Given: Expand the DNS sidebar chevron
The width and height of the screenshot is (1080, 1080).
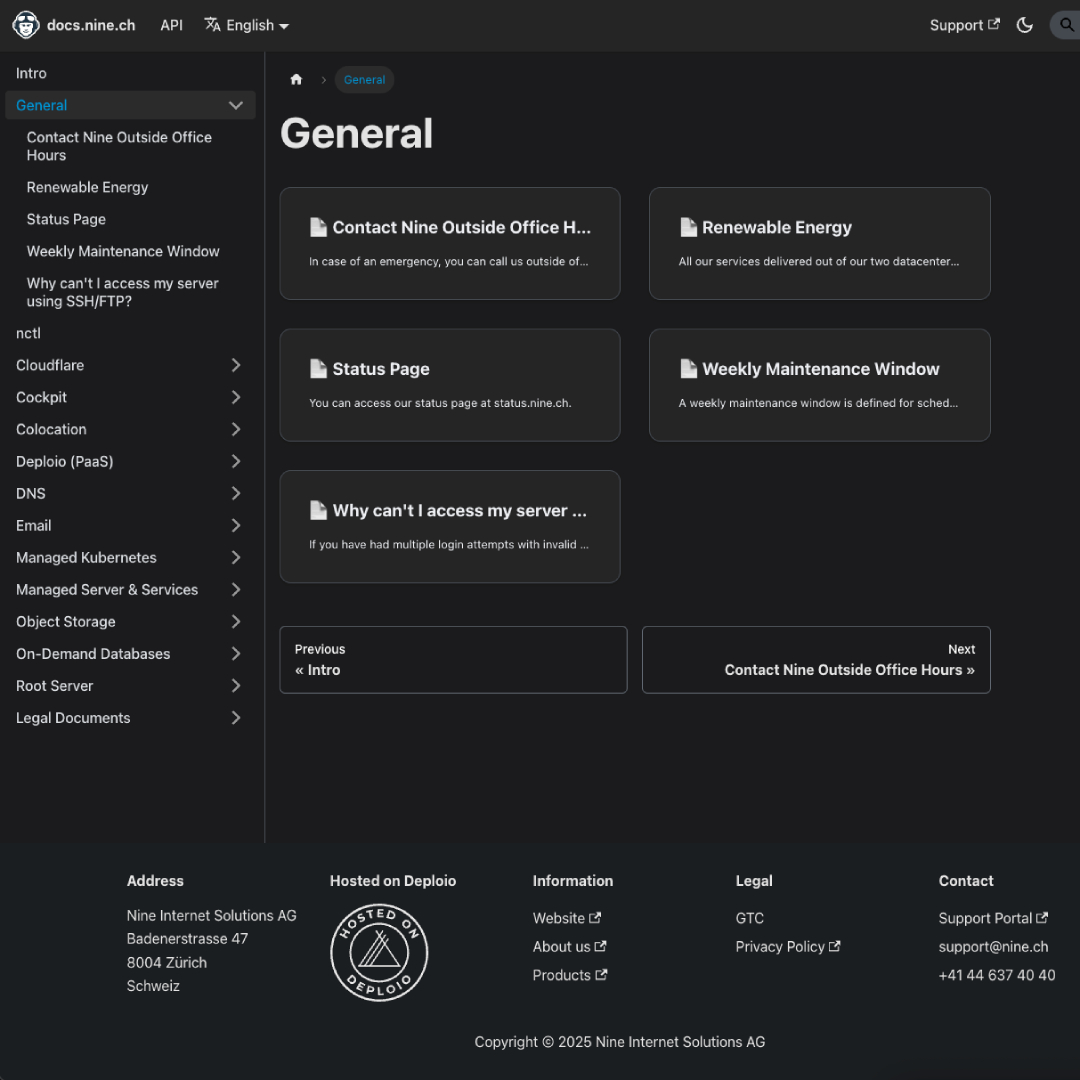Looking at the screenshot, I should [x=236, y=493].
